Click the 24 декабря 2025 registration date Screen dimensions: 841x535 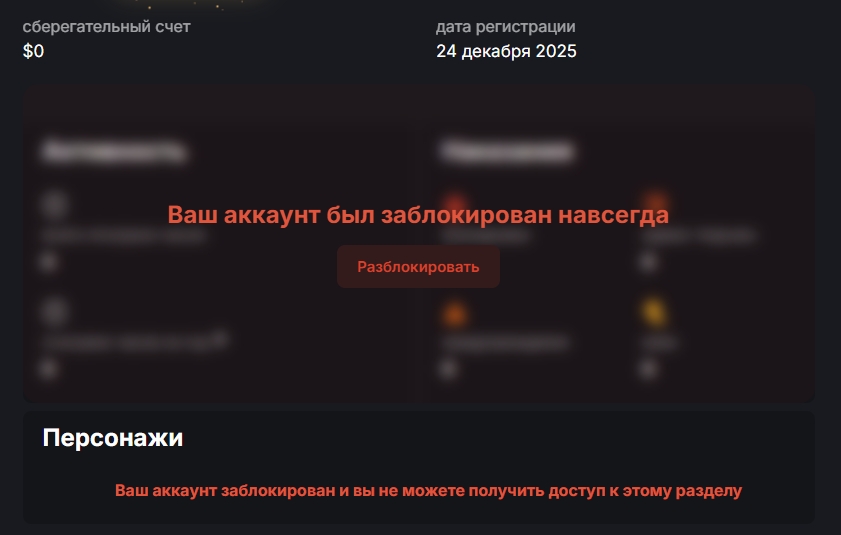pos(506,51)
